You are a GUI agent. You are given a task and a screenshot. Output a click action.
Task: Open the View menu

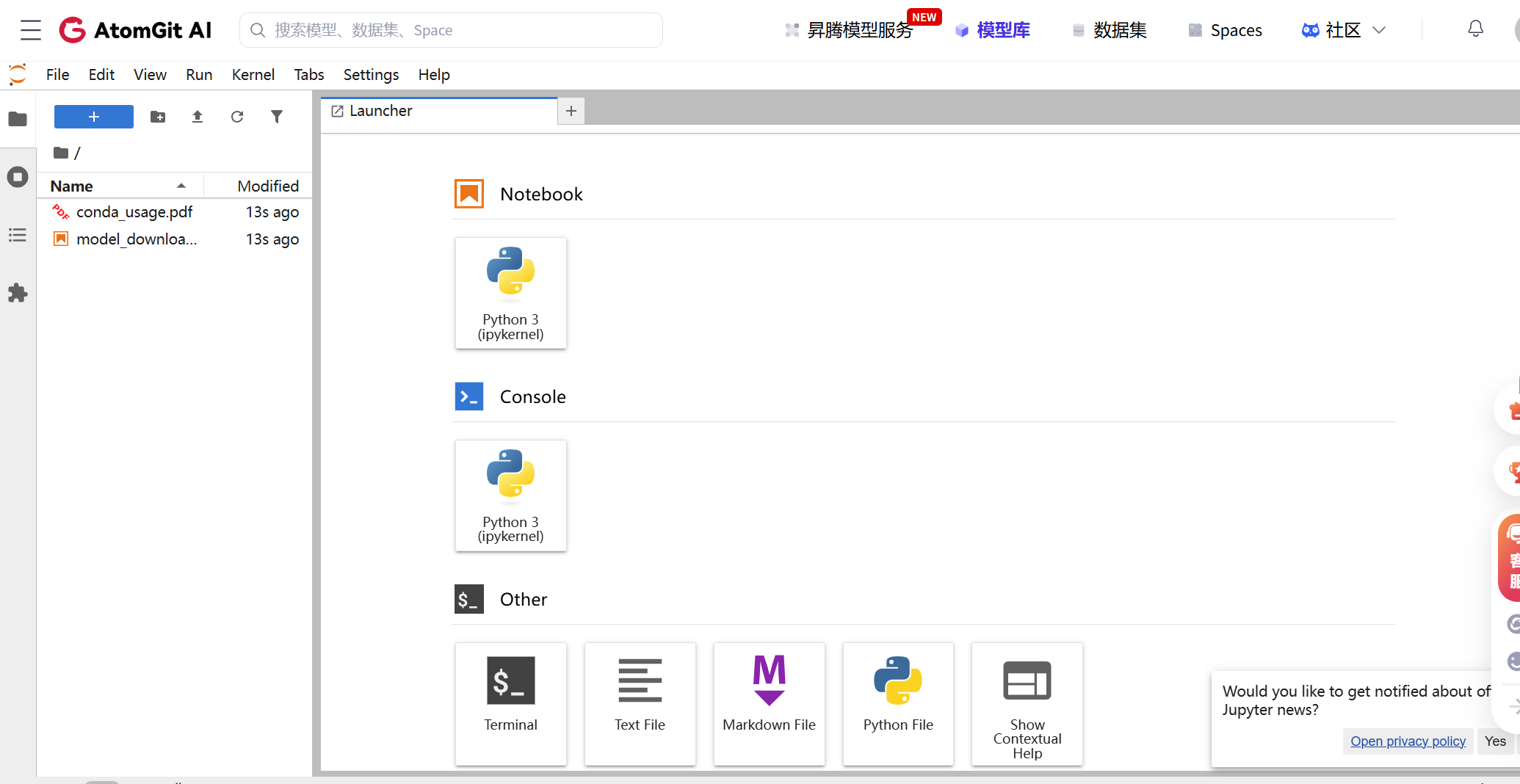[x=150, y=75]
